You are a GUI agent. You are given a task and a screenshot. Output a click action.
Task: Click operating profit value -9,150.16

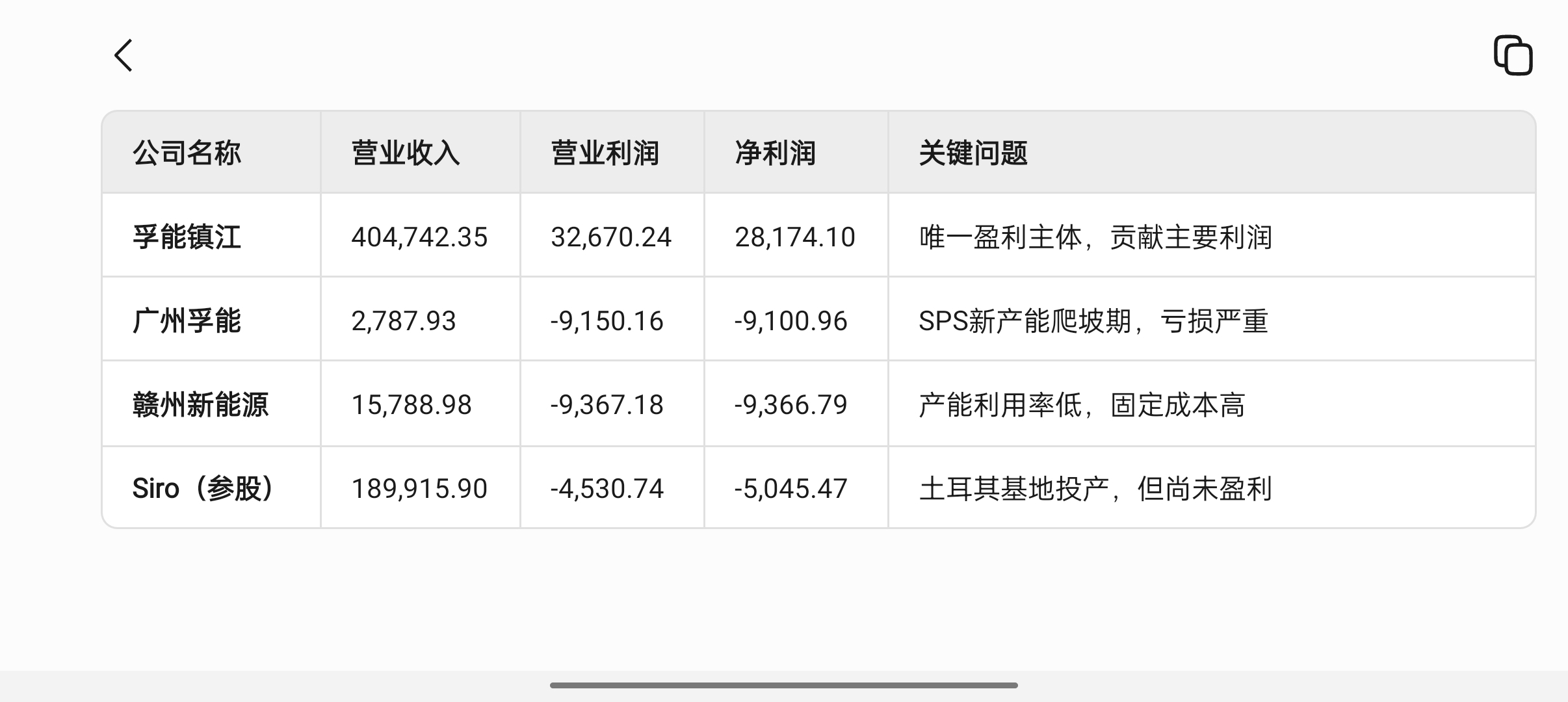pyautogui.click(x=607, y=320)
